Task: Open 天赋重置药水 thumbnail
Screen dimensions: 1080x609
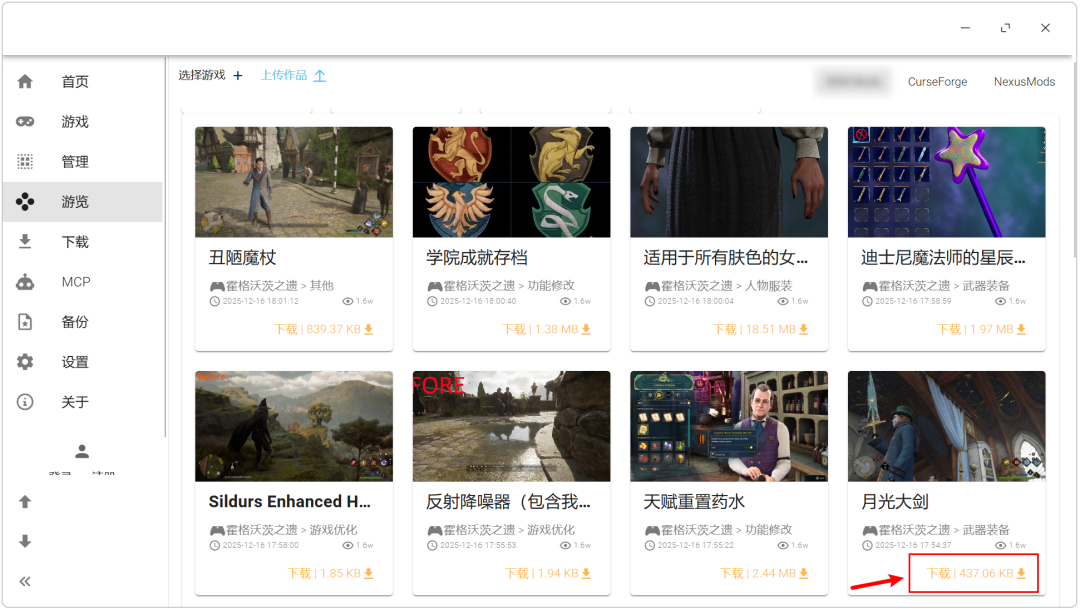Action: [x=729, y=426]
